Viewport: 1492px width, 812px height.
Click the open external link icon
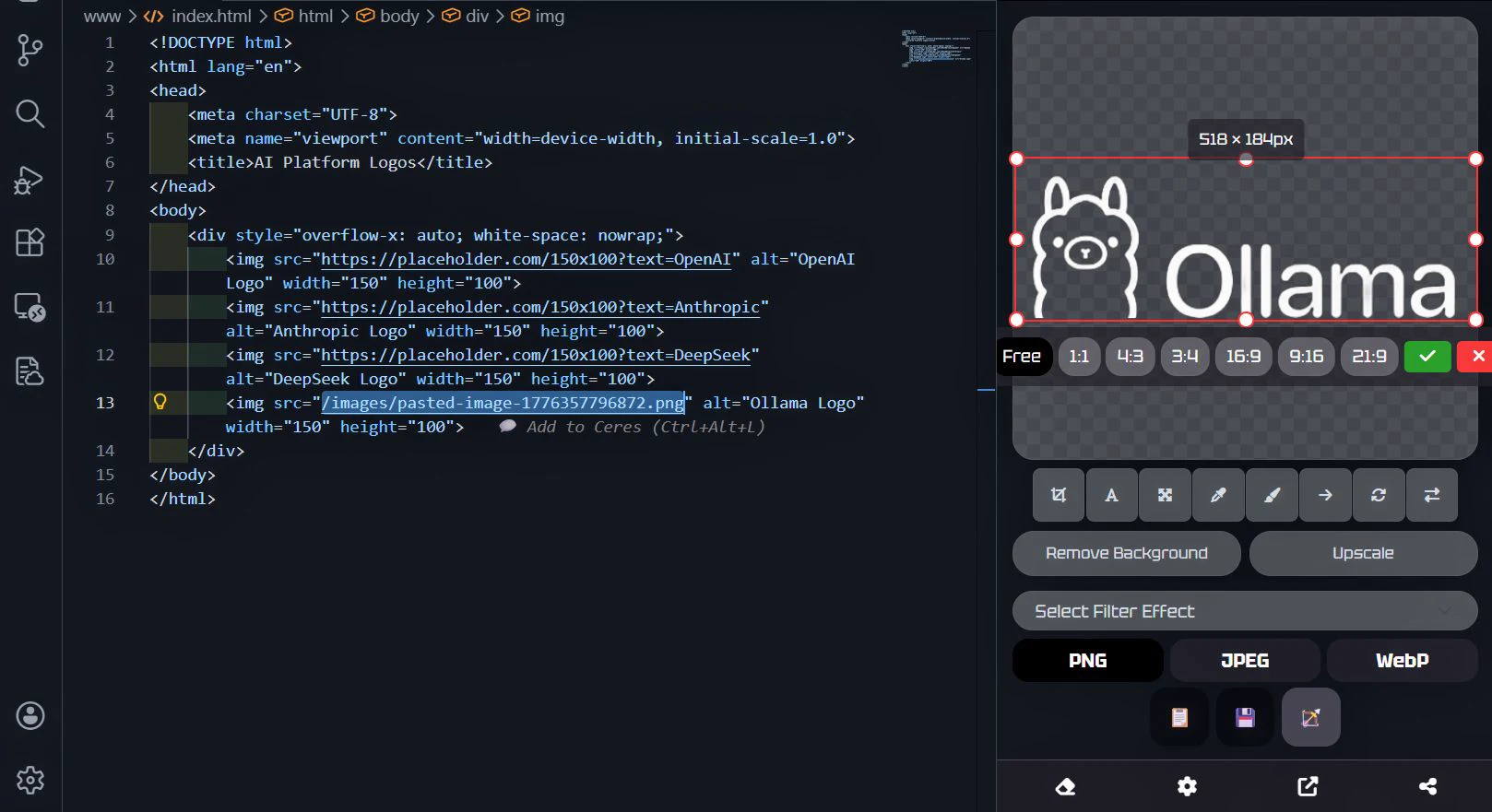tap(1308, 786)
